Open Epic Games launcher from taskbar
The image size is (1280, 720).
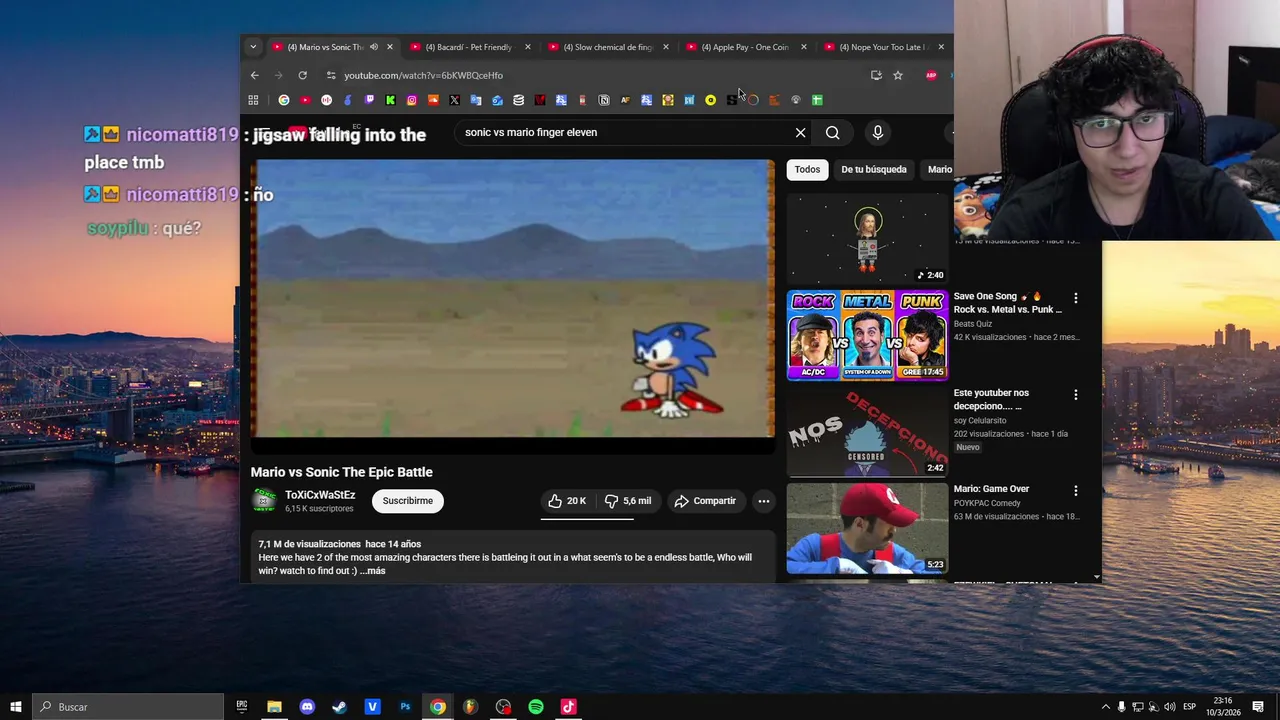coord(242,707)
